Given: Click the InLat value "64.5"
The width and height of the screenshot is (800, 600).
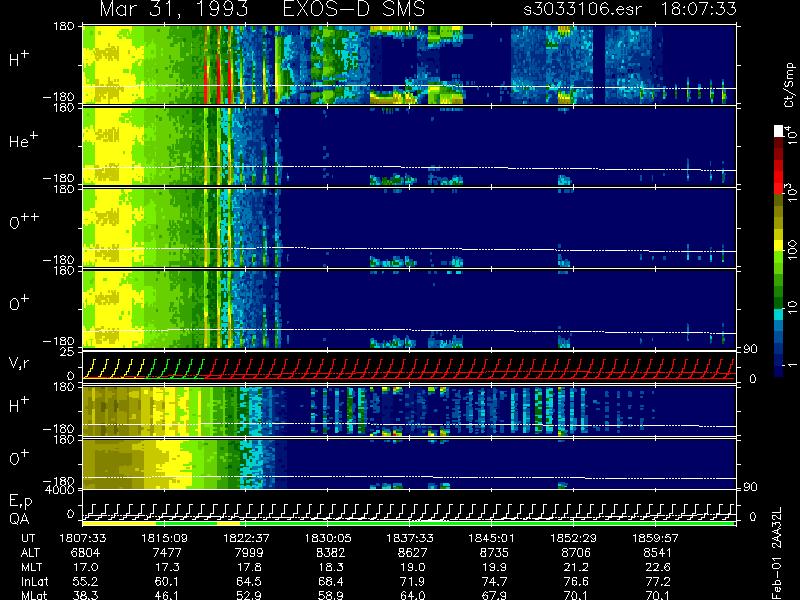Looking at the screenshot, I should click(249, 582).
